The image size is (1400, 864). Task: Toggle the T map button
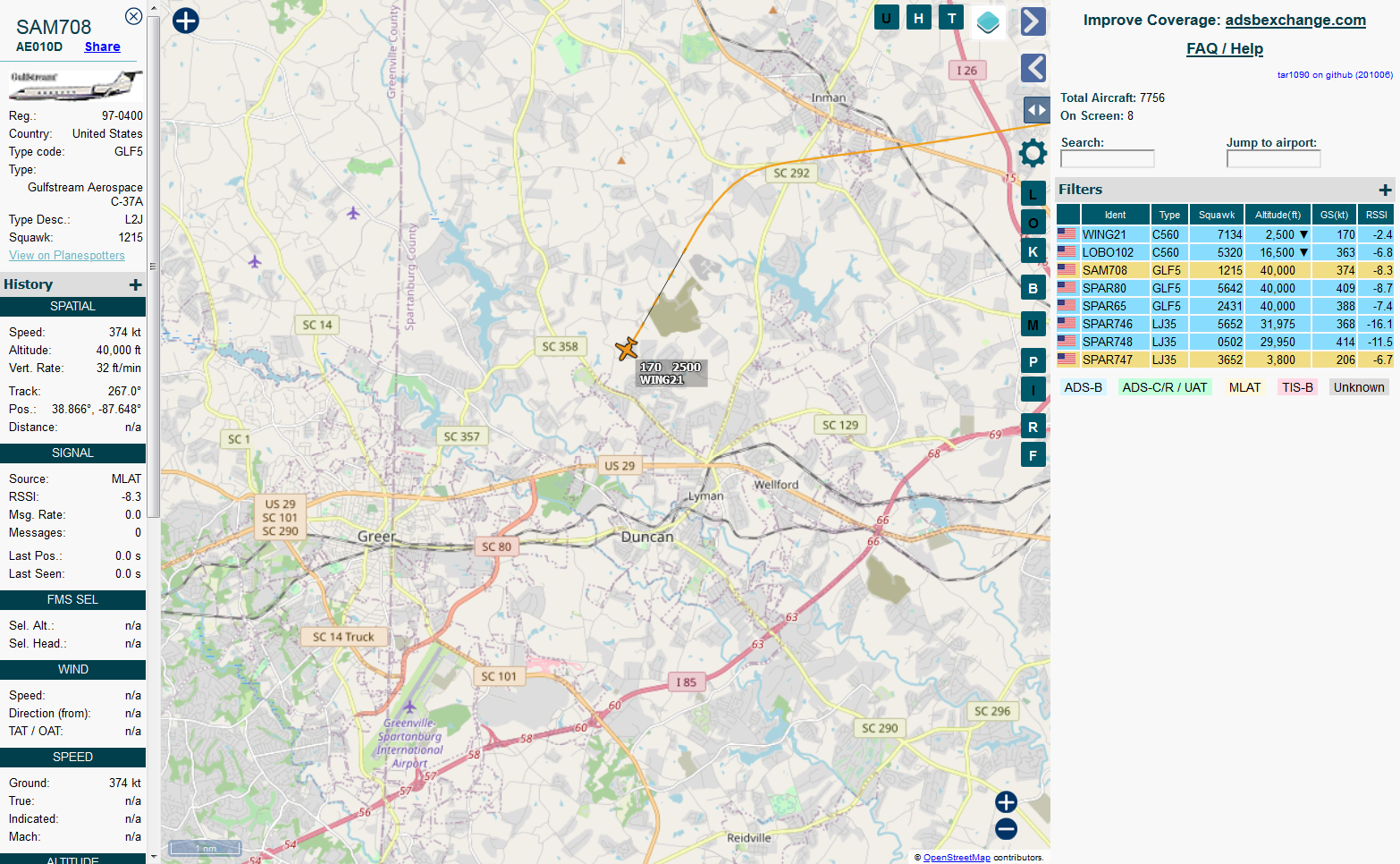(951, 17)
